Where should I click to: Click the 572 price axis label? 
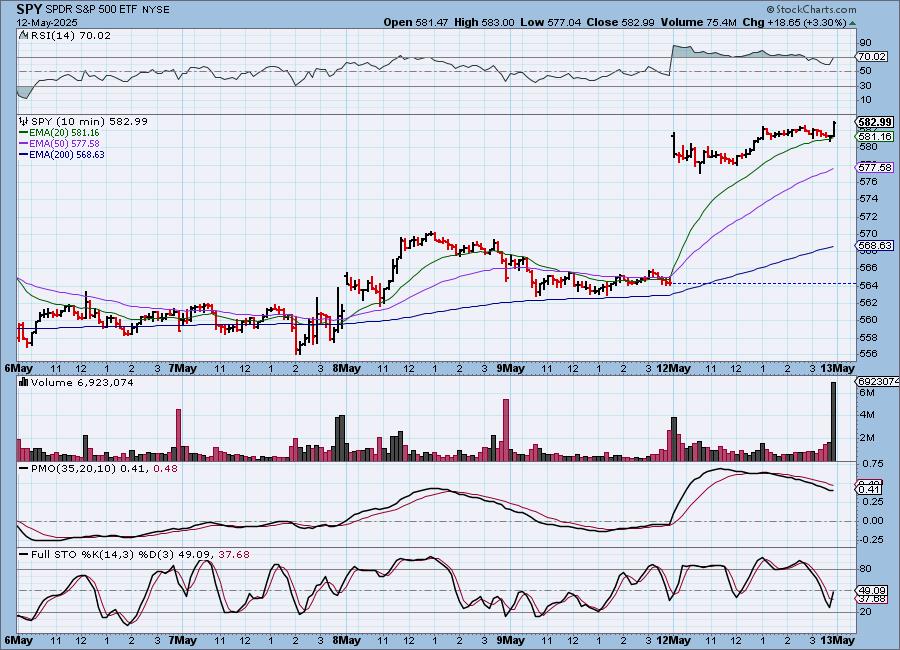[x=868, y=217]
